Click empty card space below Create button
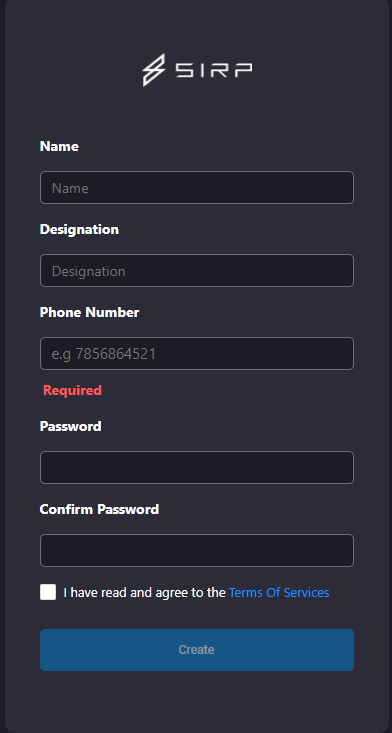392x733 pixels. coord(197,701)
